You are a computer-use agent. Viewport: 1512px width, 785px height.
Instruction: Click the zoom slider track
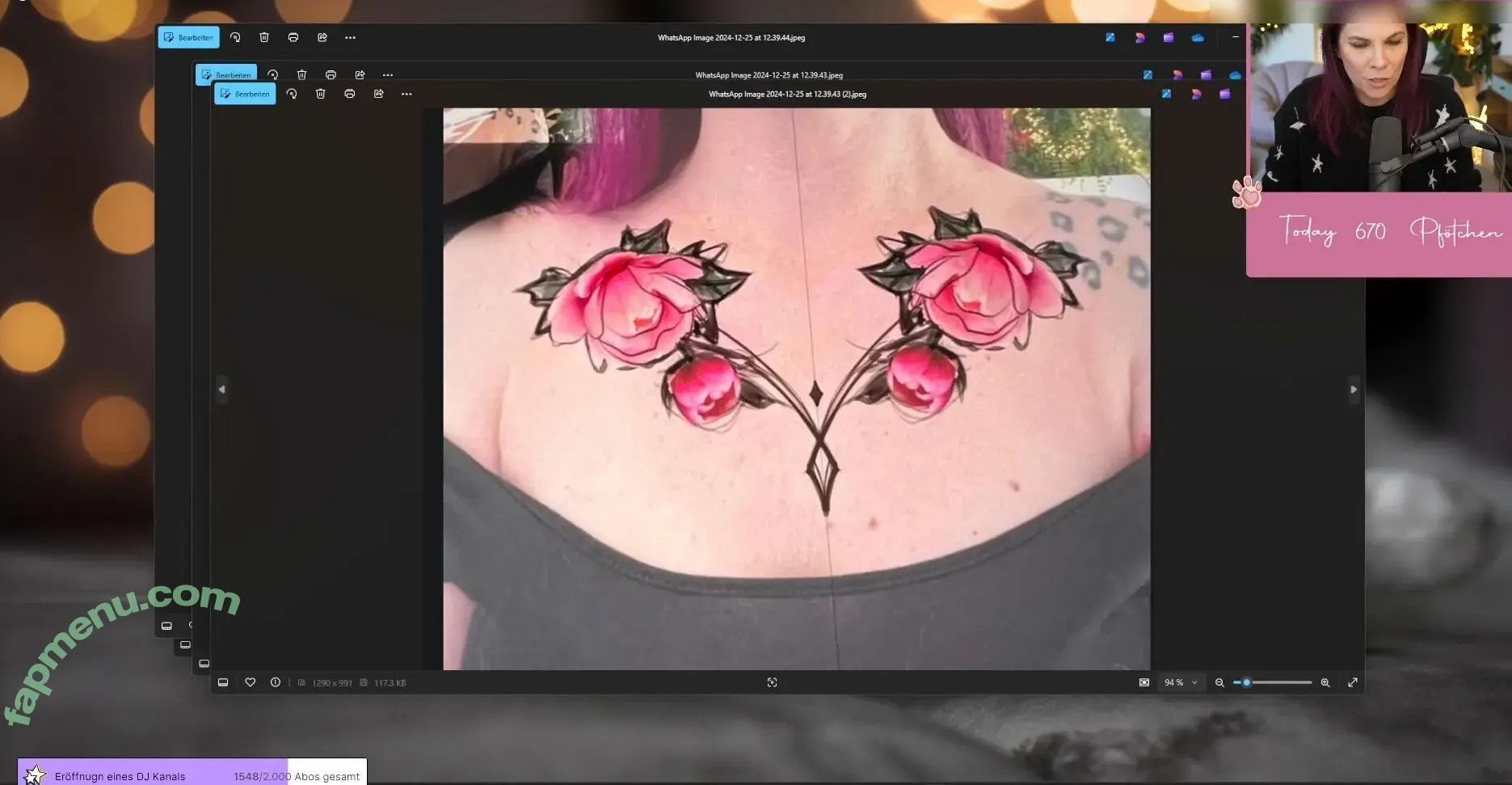[x=1273, y=682]
